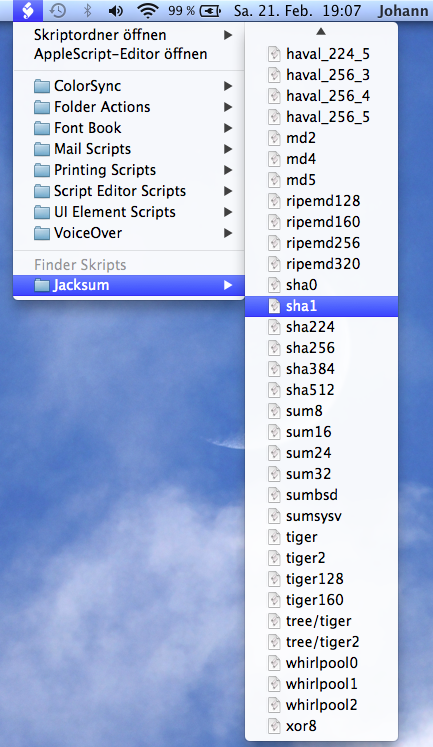Click the 99 % battery percentage
Screen dimensions: 433x747
(x=181, y=10)
